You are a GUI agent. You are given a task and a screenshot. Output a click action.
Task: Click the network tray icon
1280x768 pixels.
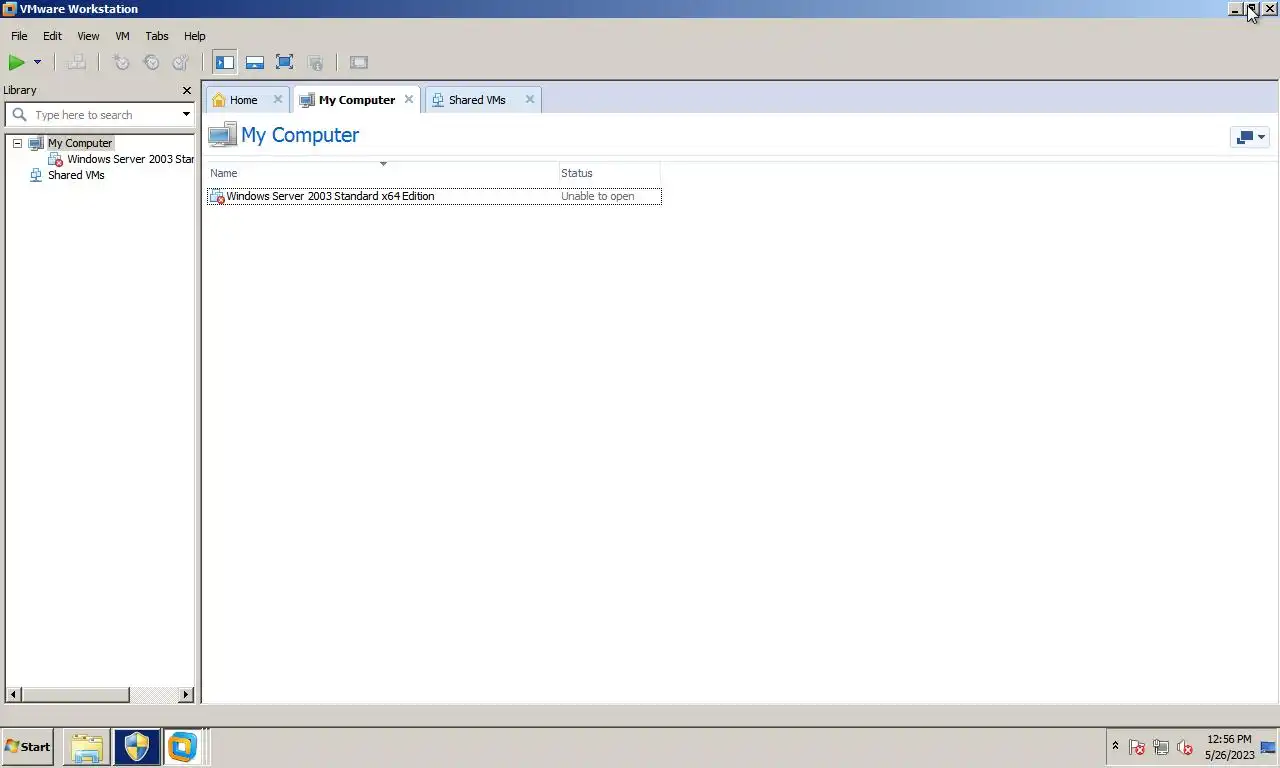(1161, 747)
